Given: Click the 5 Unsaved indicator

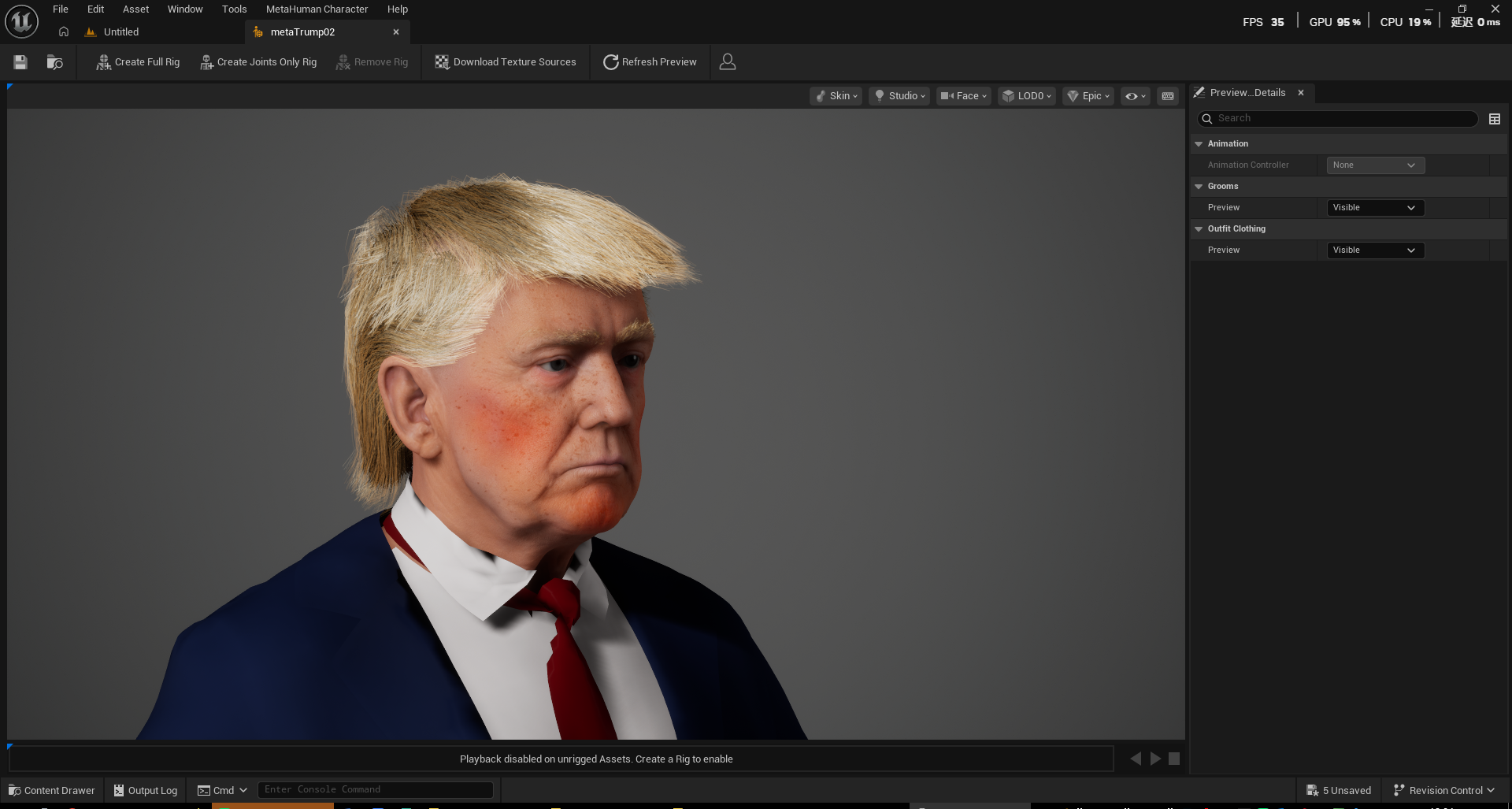Looking at the screenshot, I should point(1339,790).
